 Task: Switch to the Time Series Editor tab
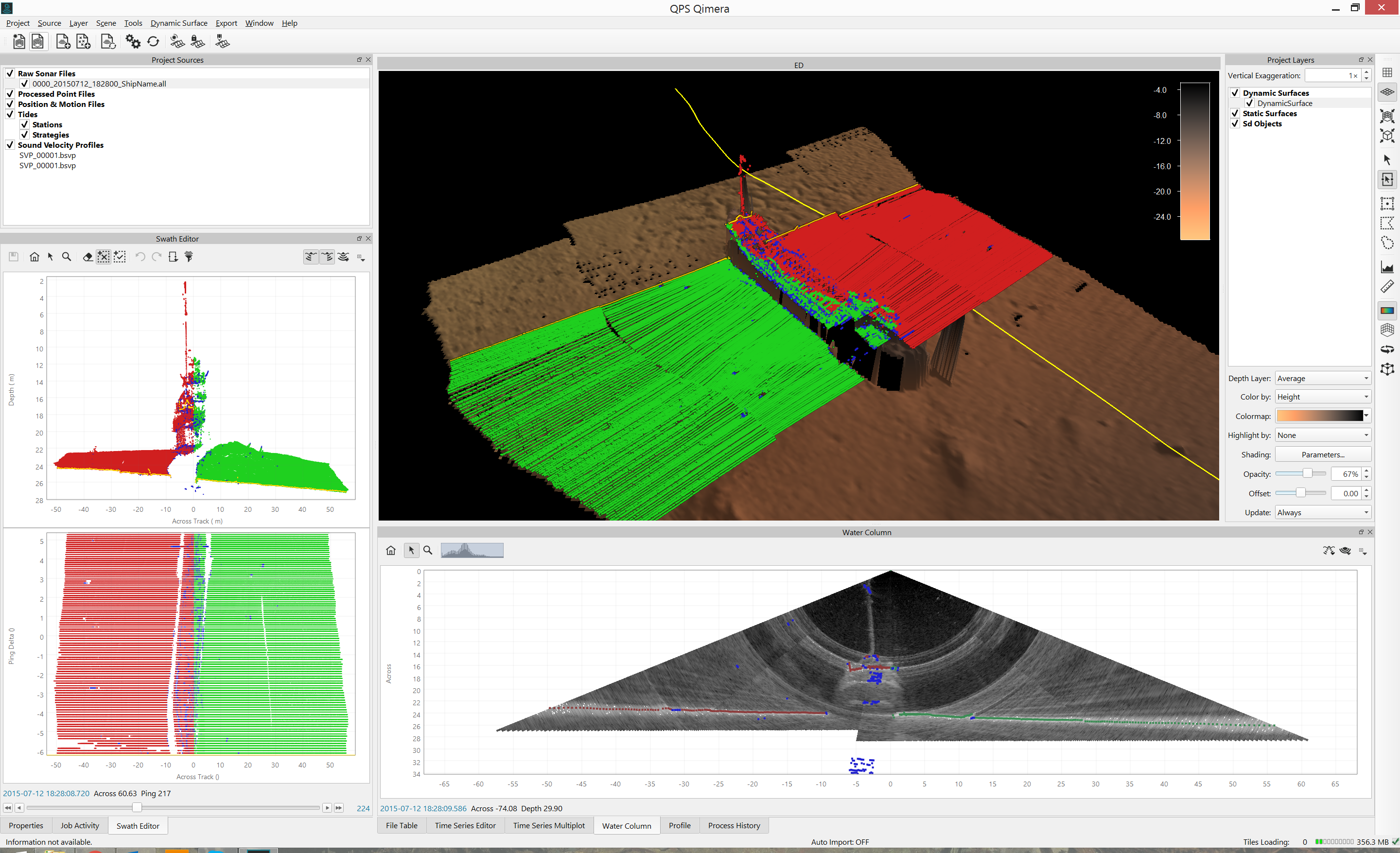(465, 825)
